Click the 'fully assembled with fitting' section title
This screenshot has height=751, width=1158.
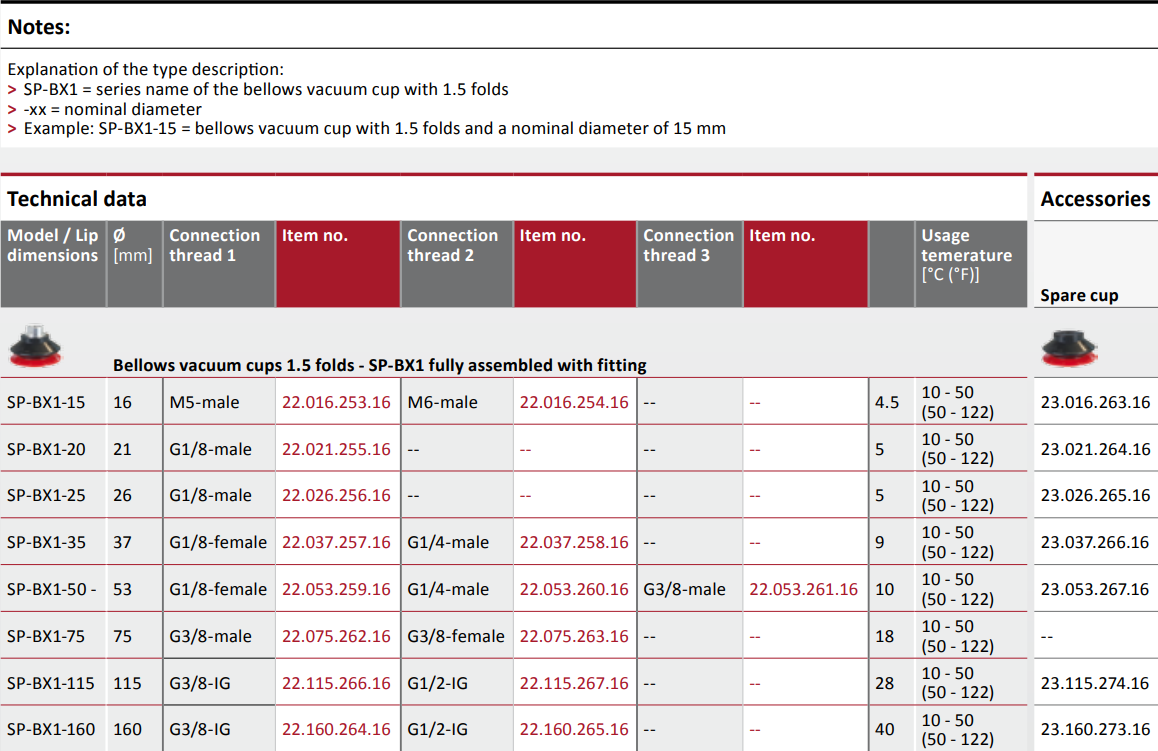380,365
